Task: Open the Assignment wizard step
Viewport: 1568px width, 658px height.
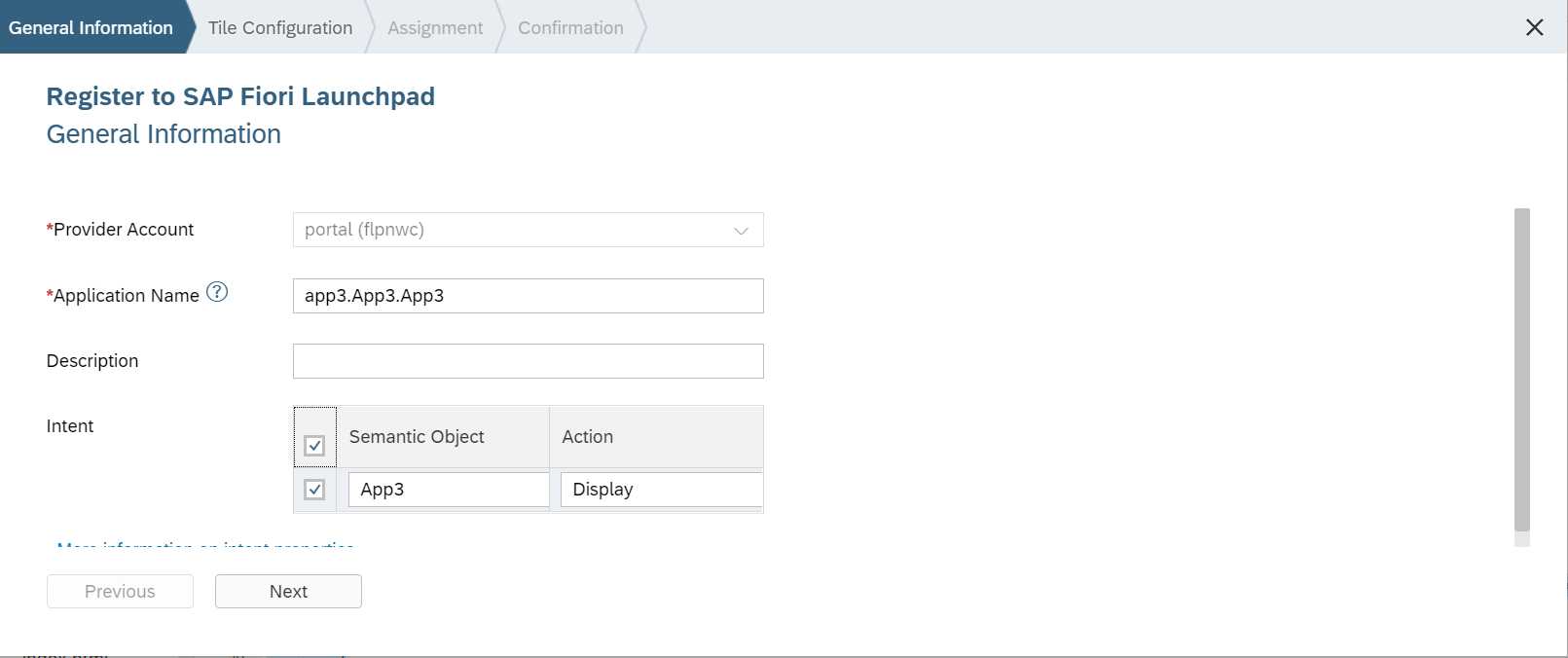Action: pyautogui.click(x=435, y=27)
